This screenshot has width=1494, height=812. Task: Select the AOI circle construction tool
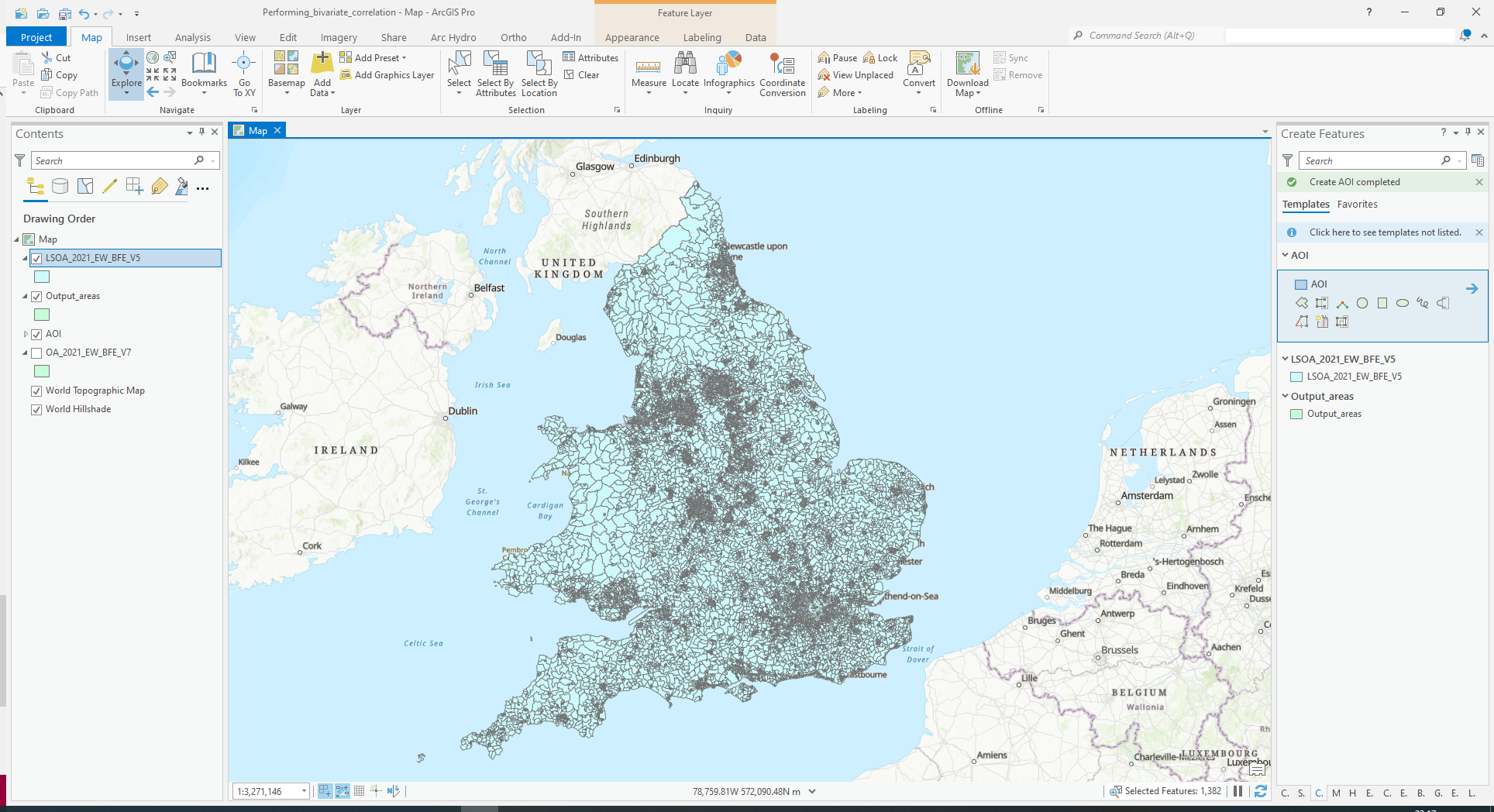click(1363, 304)
